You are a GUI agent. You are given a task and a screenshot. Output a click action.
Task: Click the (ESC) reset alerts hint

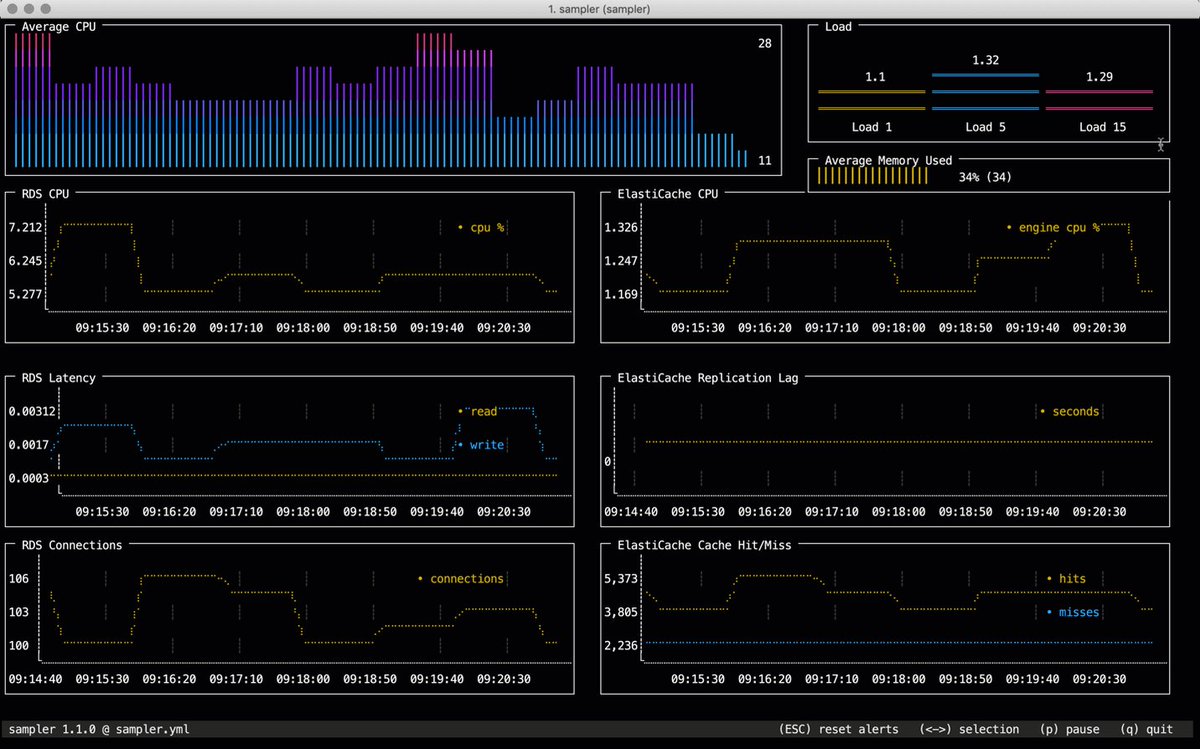click(838, 729)
